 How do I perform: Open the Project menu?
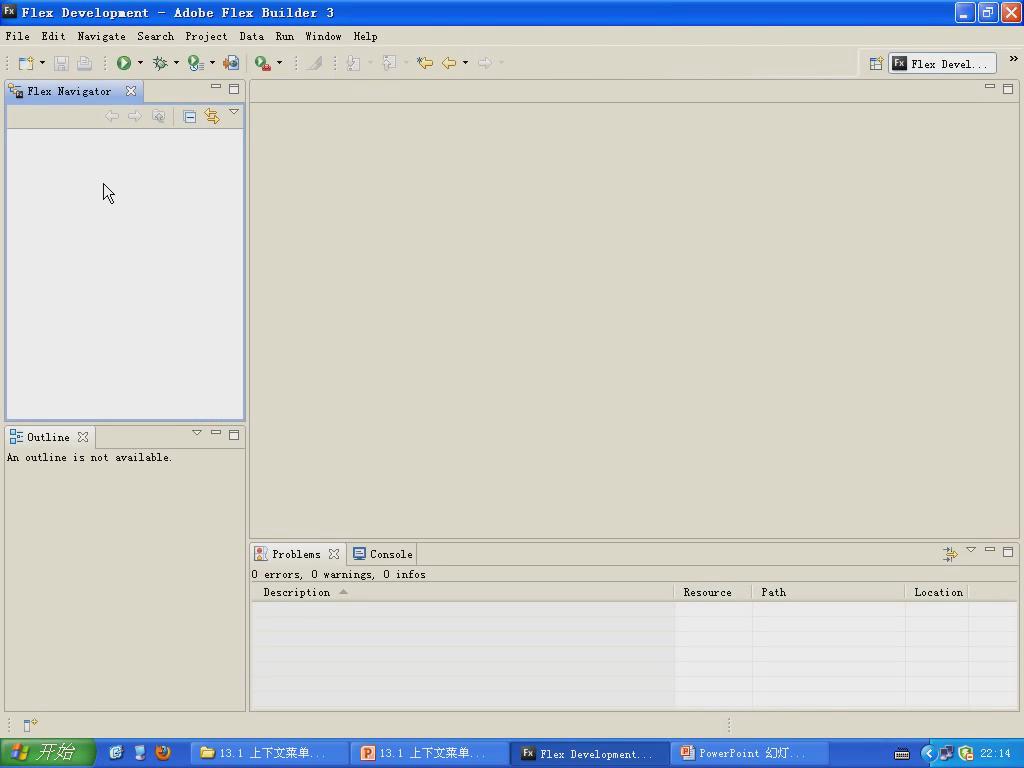[x=206, y=37]
